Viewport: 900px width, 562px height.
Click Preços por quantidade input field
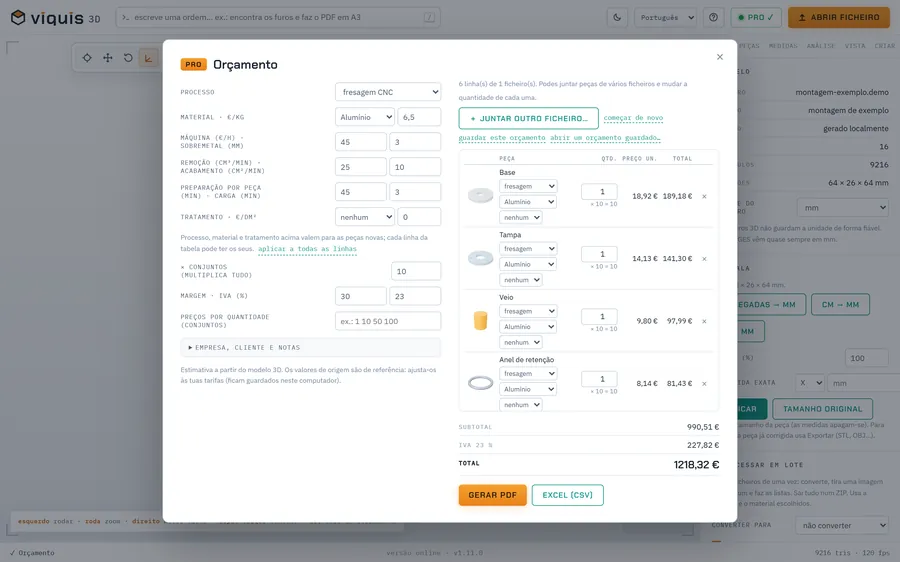(x=388, y=321)
